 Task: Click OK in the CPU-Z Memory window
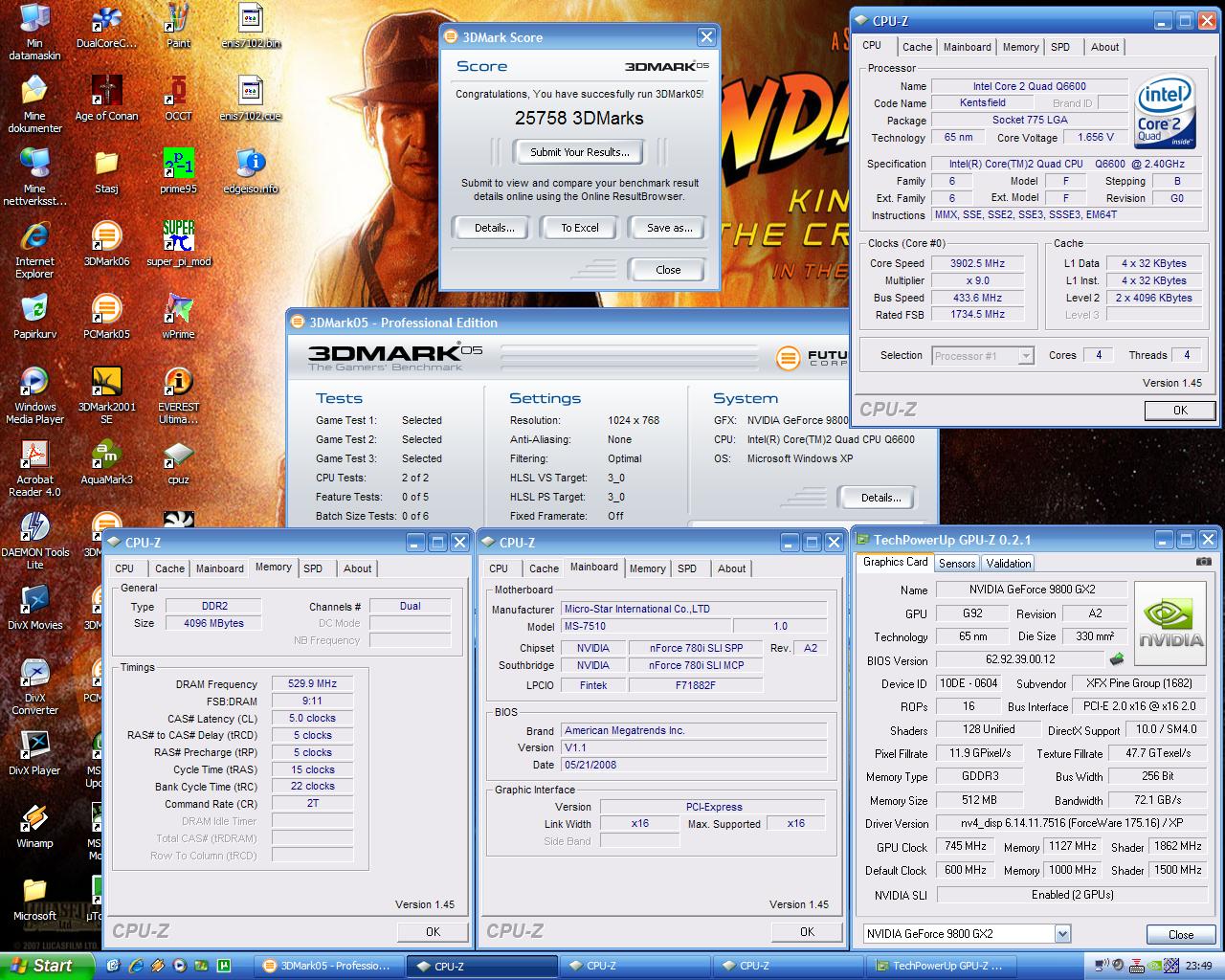click(433, 931)
